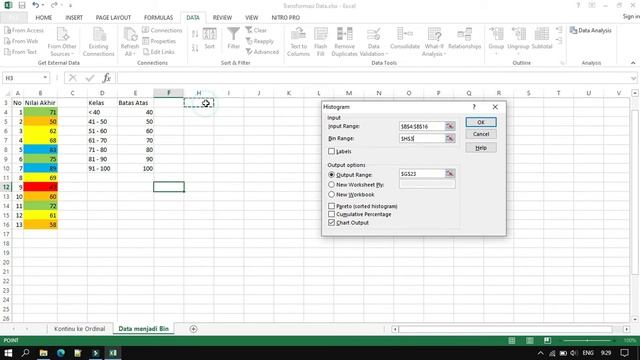Open the INSERT ribbon tab
This screenshot has width=640, height=360.
[x=74, y=18]
